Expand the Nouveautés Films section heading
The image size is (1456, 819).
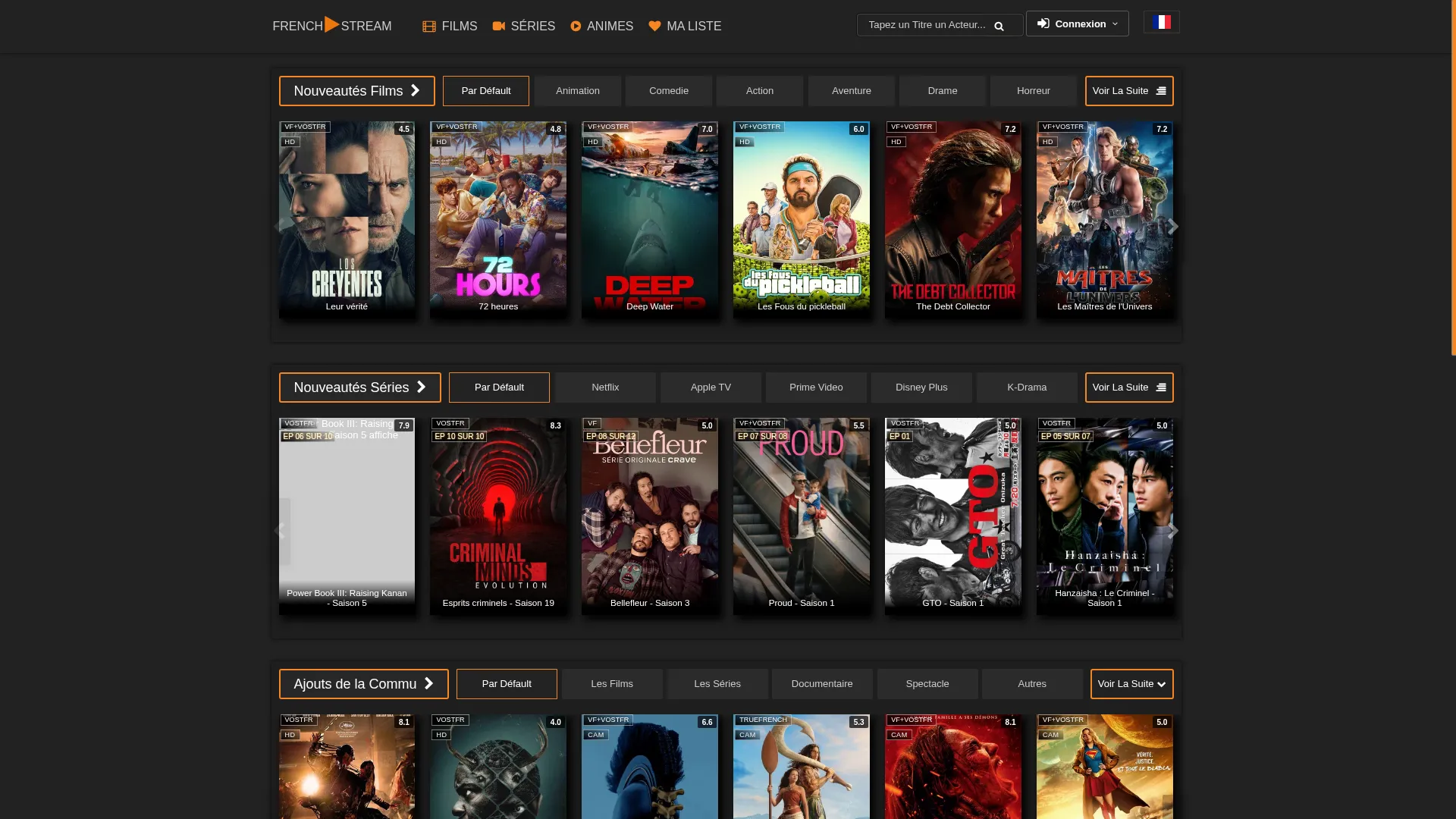(x=357, y=91)
